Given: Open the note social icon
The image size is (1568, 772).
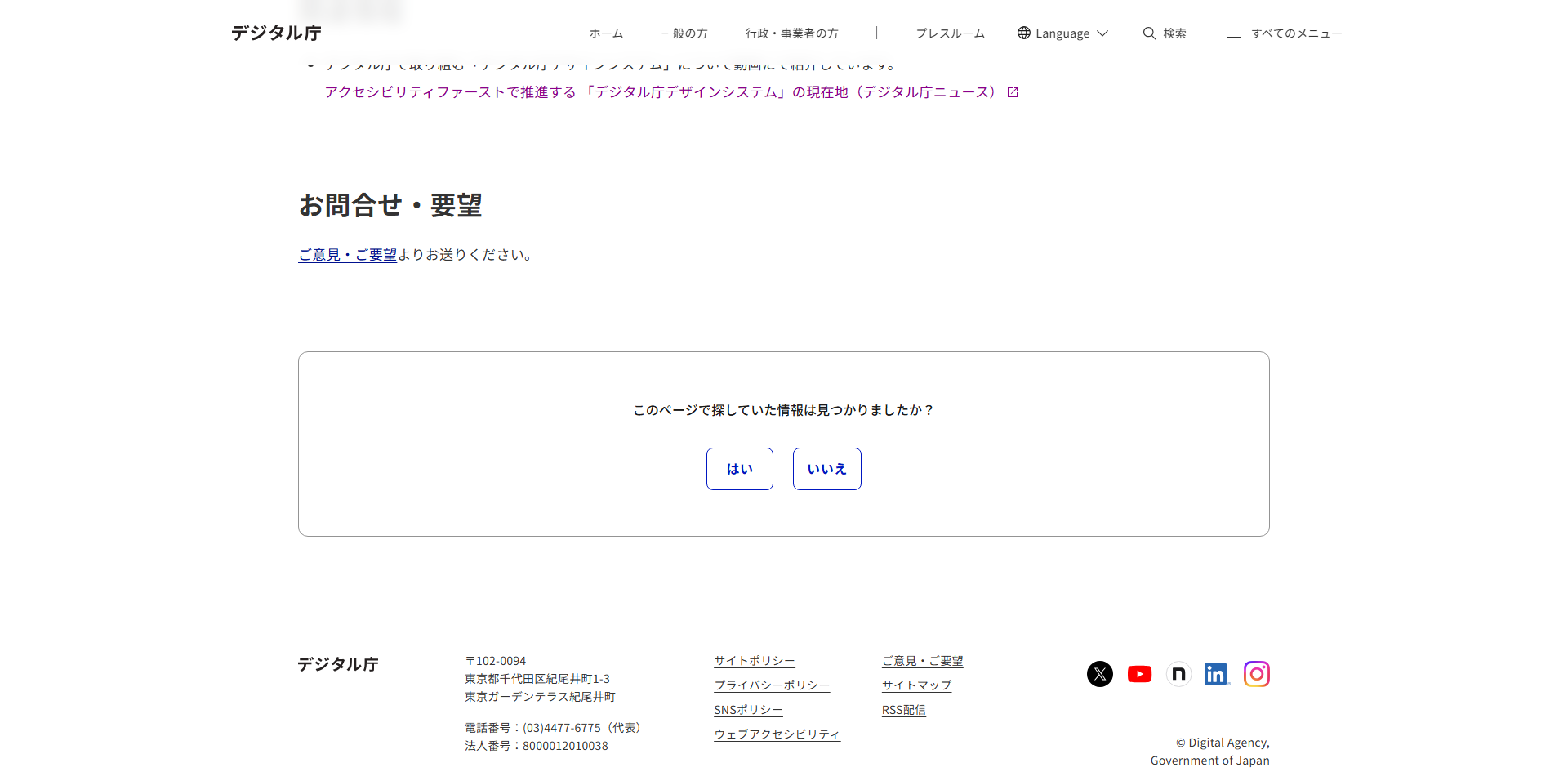Looking at the screenshot, I should tap(1178, 674).
